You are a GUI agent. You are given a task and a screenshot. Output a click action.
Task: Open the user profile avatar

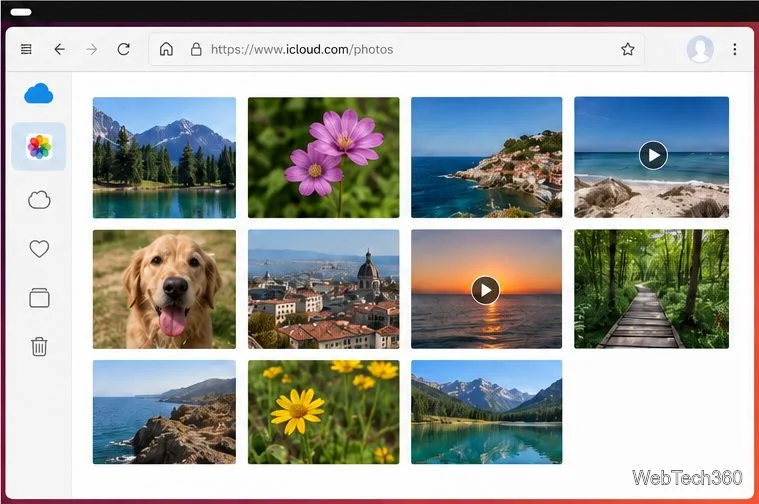coord(700,49)
